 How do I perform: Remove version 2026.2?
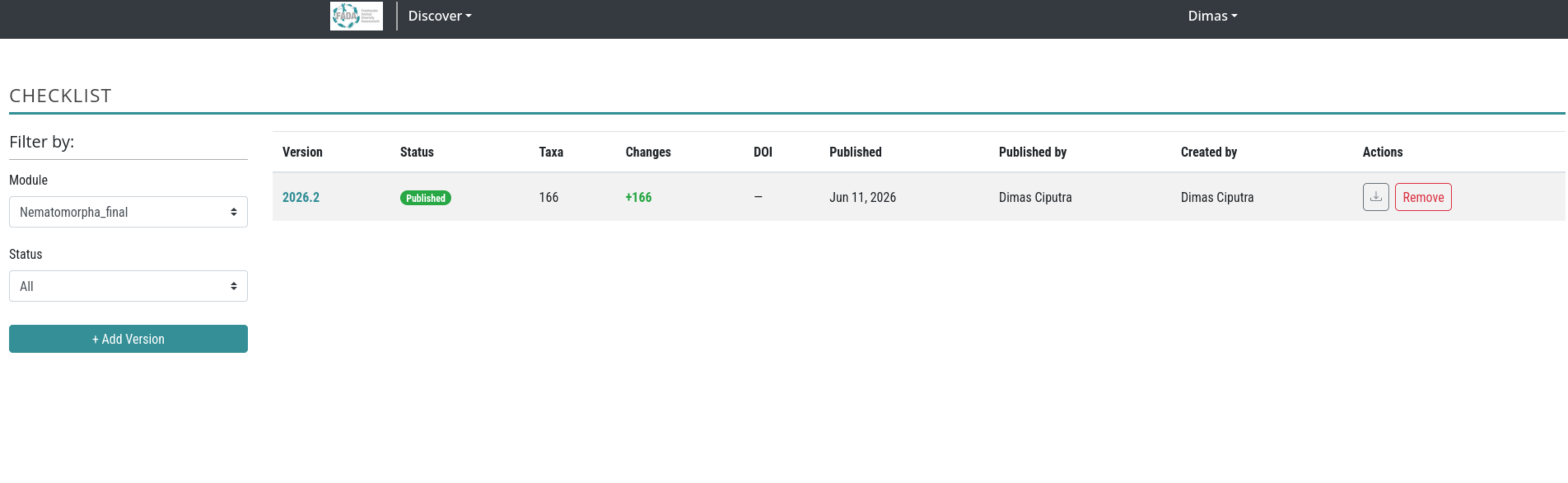pos(1423,197)
